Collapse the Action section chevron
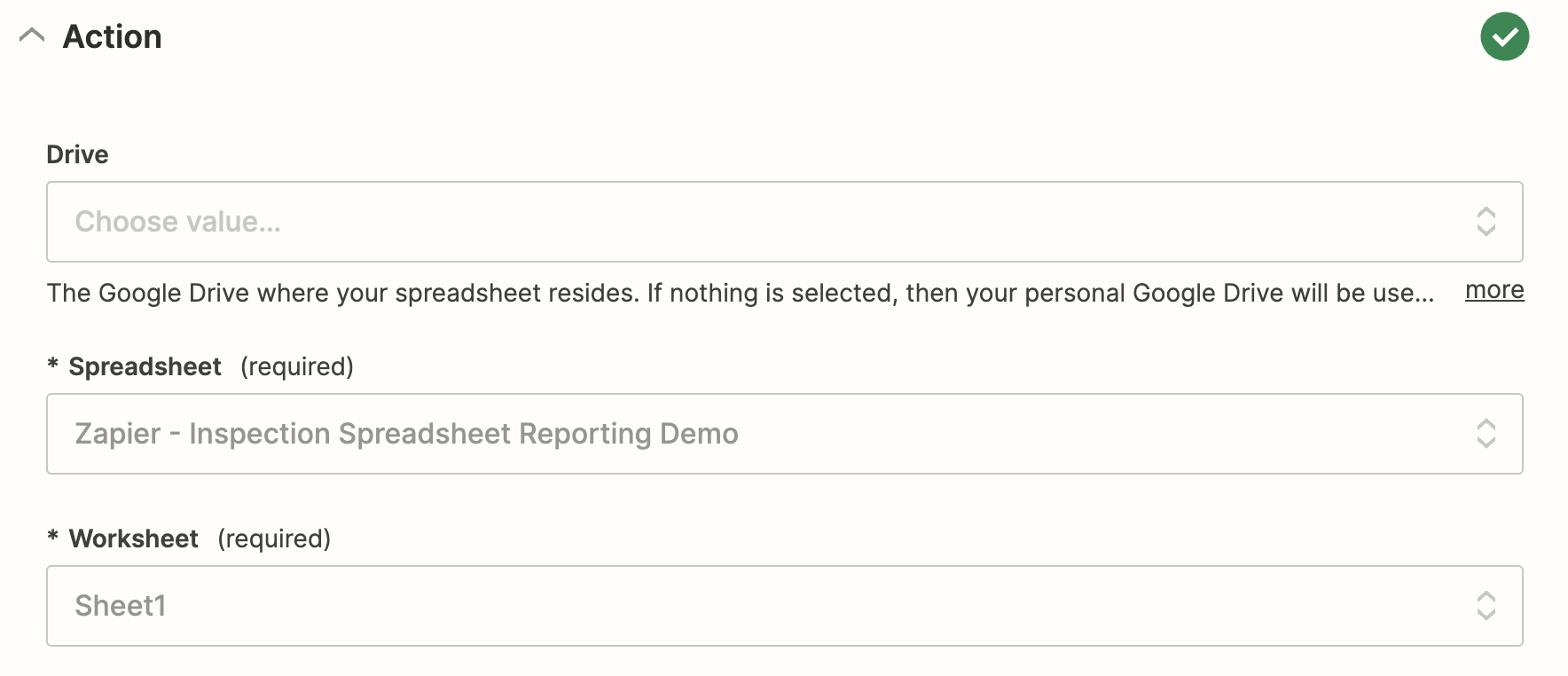 32,35
